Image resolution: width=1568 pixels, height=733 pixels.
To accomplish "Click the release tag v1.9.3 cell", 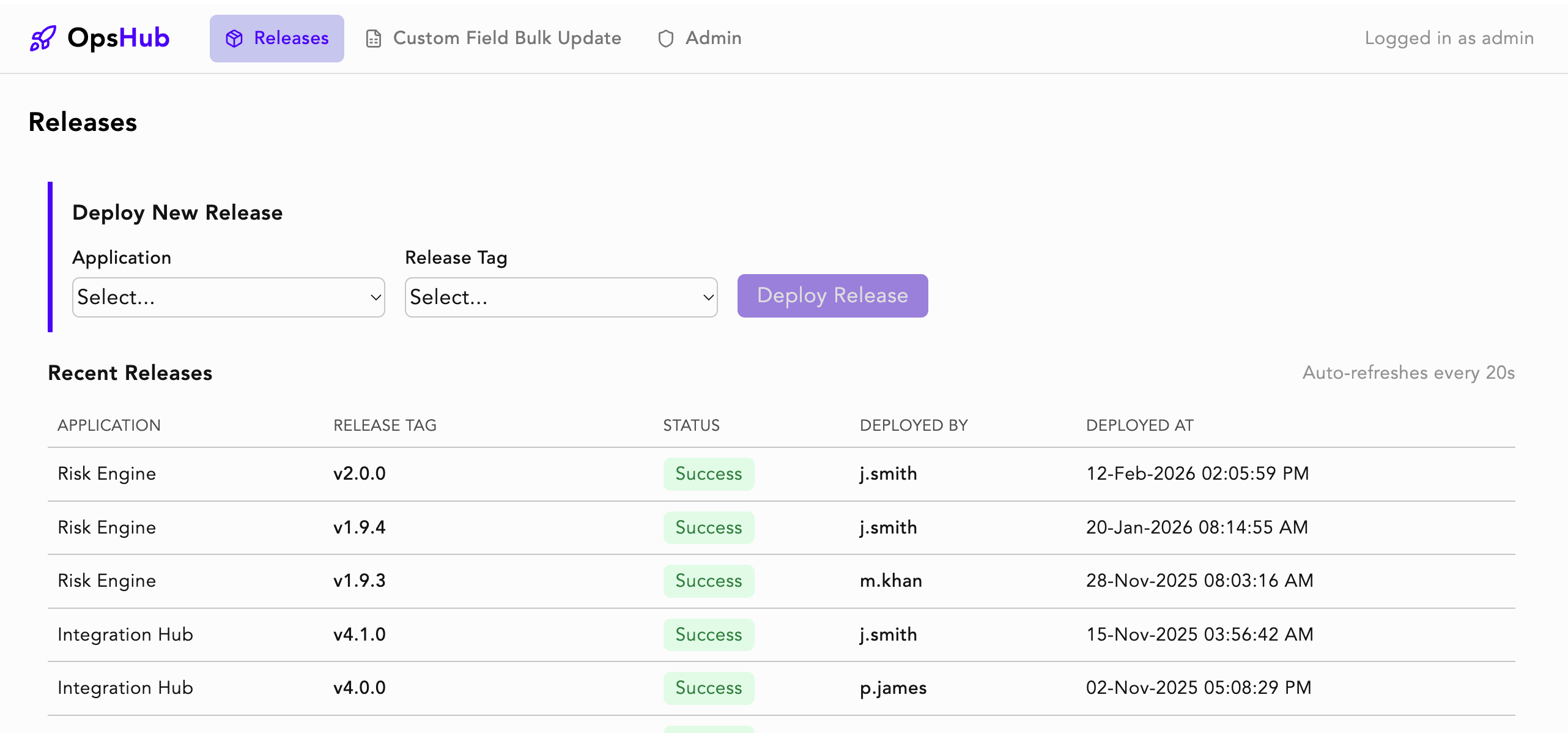I will pos(359,581).
